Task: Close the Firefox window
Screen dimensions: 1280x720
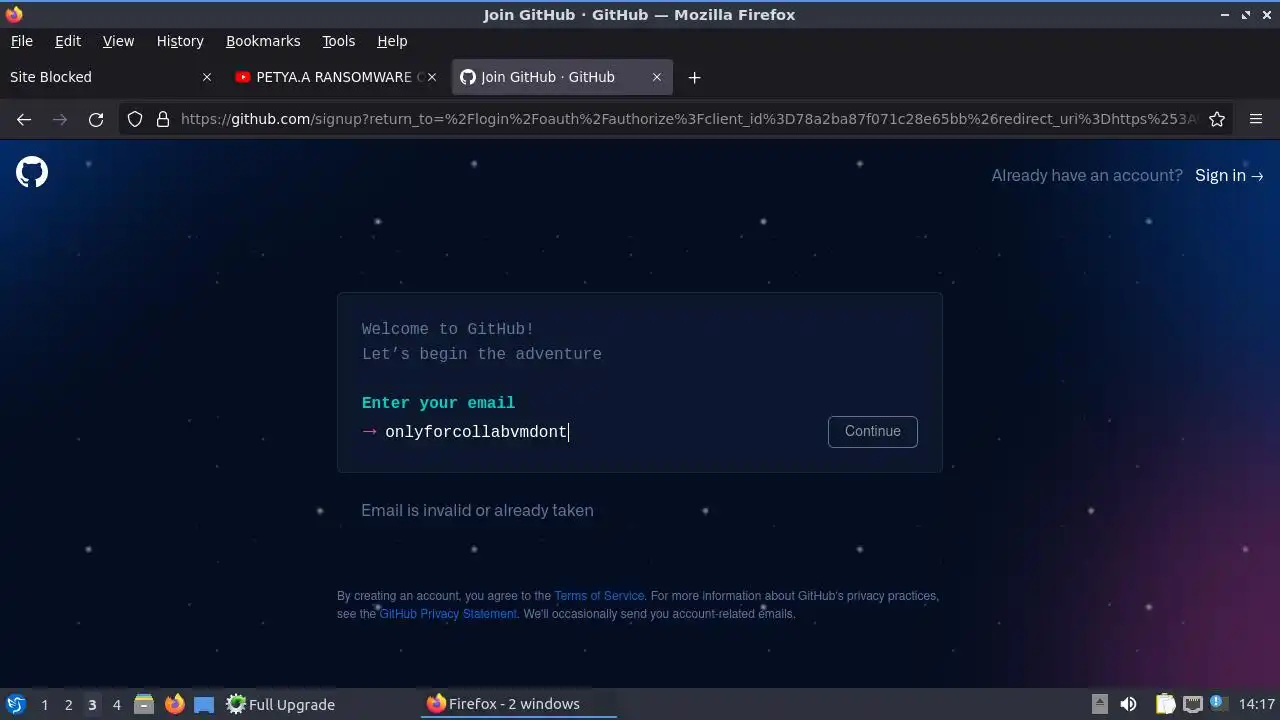Action: click(1266, 15)
